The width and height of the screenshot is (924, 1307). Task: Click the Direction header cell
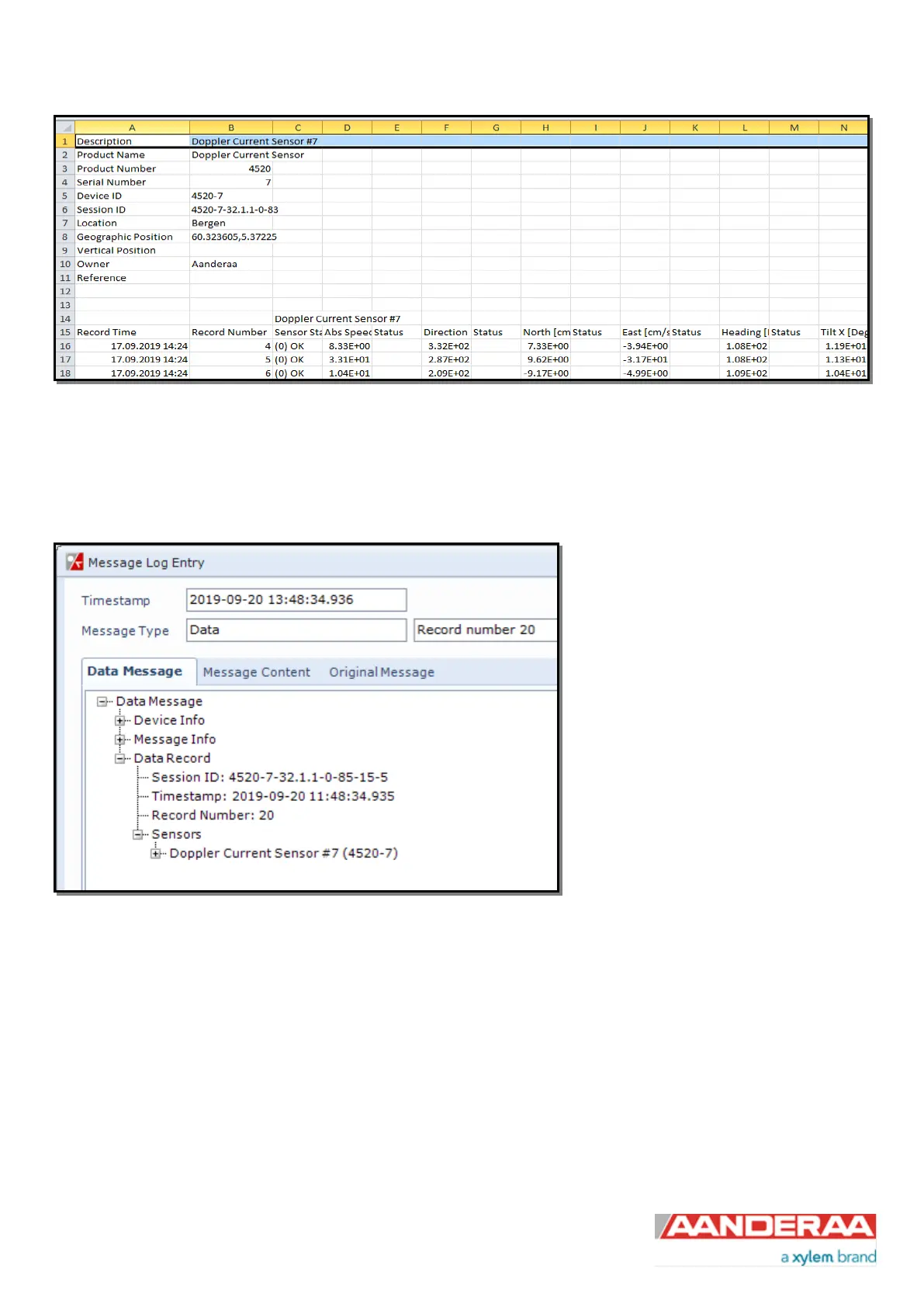[x=446, y=332]
